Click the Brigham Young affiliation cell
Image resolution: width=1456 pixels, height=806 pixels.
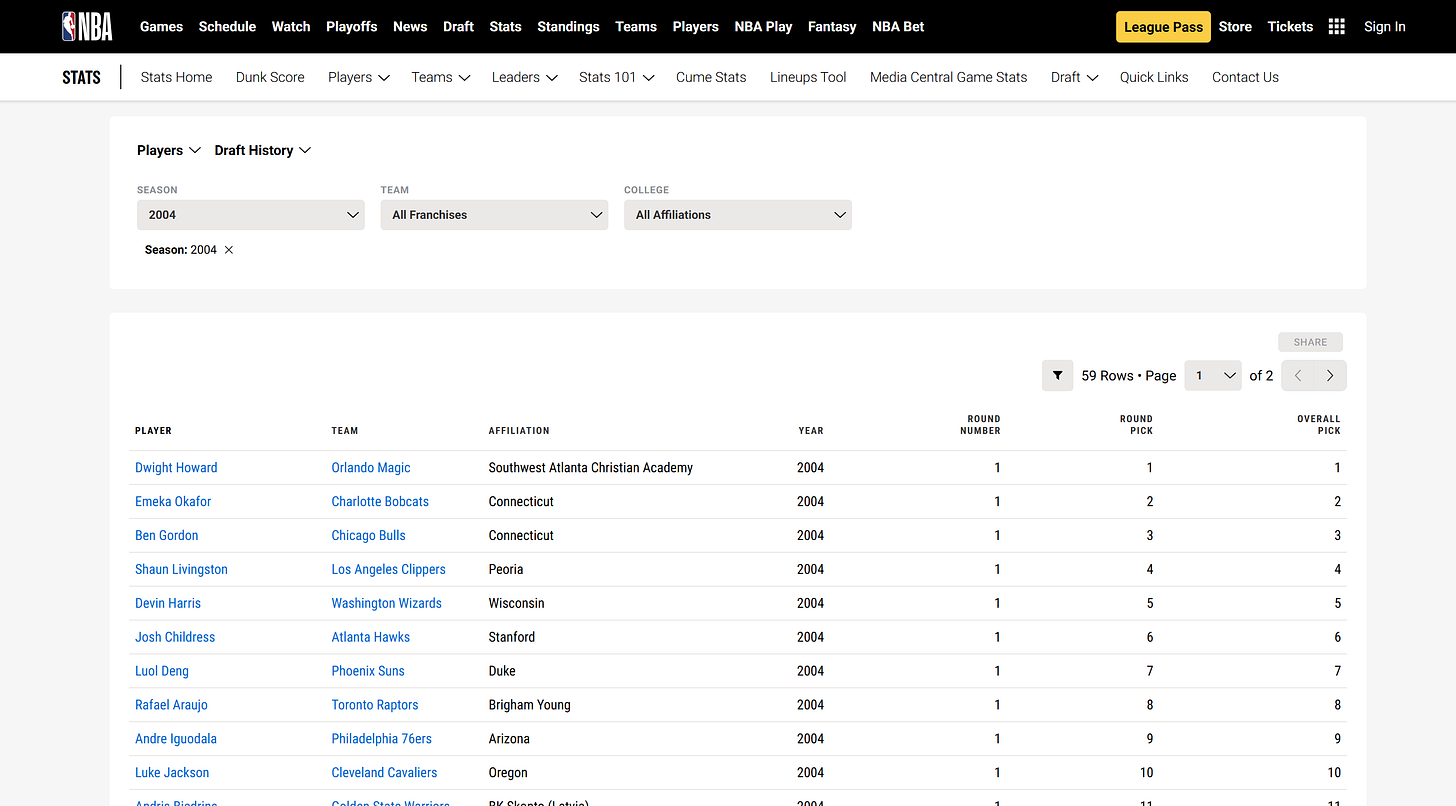coord(530,705)
